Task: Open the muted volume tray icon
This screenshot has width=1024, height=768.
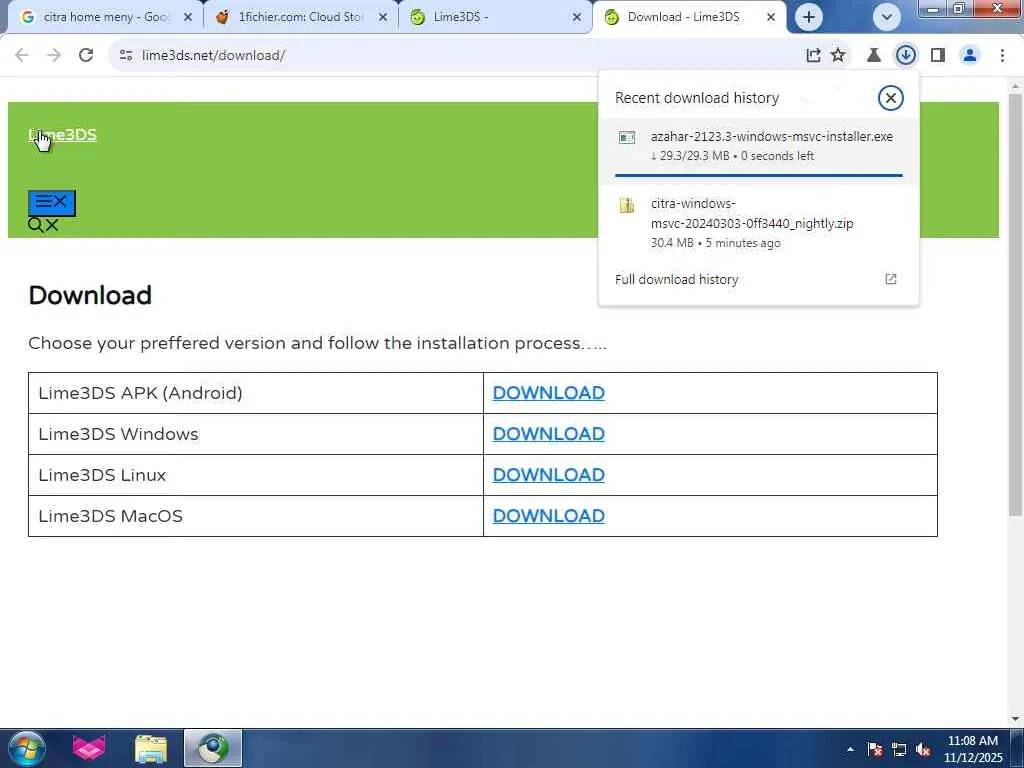Action: point(923,749)
